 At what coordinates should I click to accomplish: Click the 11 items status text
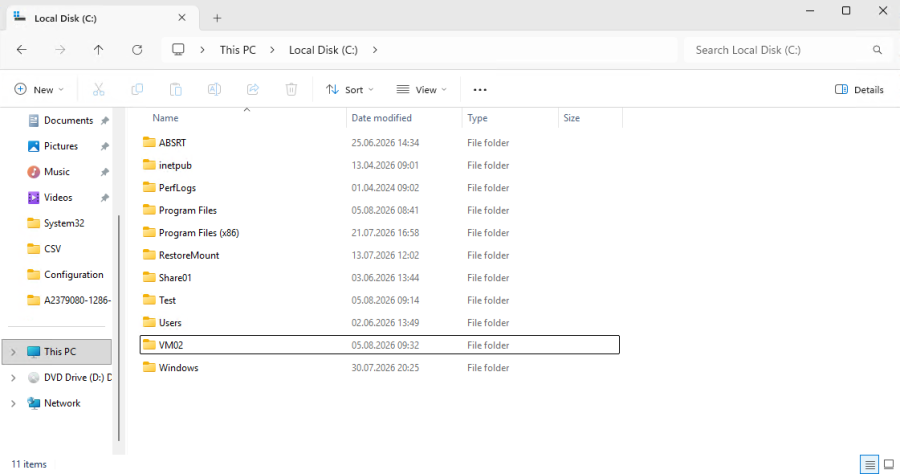click(29, 464)
